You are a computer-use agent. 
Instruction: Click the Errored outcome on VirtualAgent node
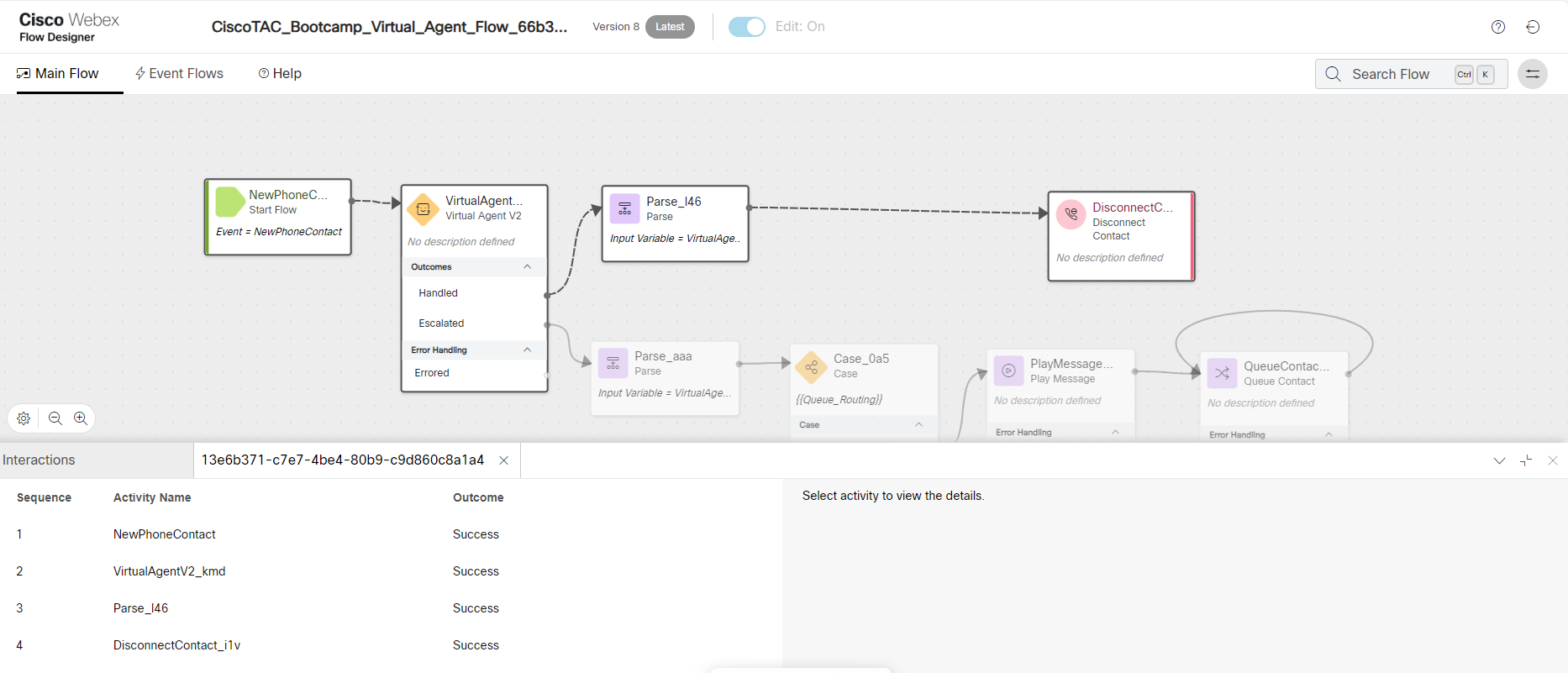coord(432,373)
